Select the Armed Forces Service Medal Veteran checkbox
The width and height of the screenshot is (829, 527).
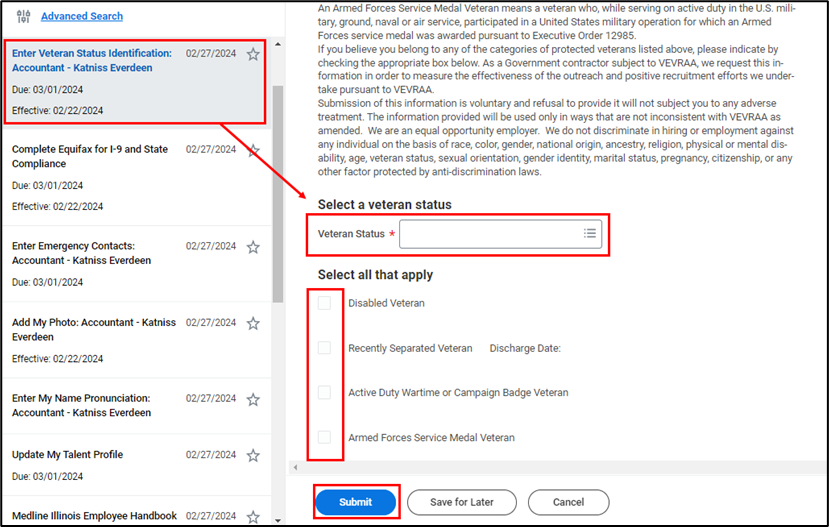click(324, 438)
